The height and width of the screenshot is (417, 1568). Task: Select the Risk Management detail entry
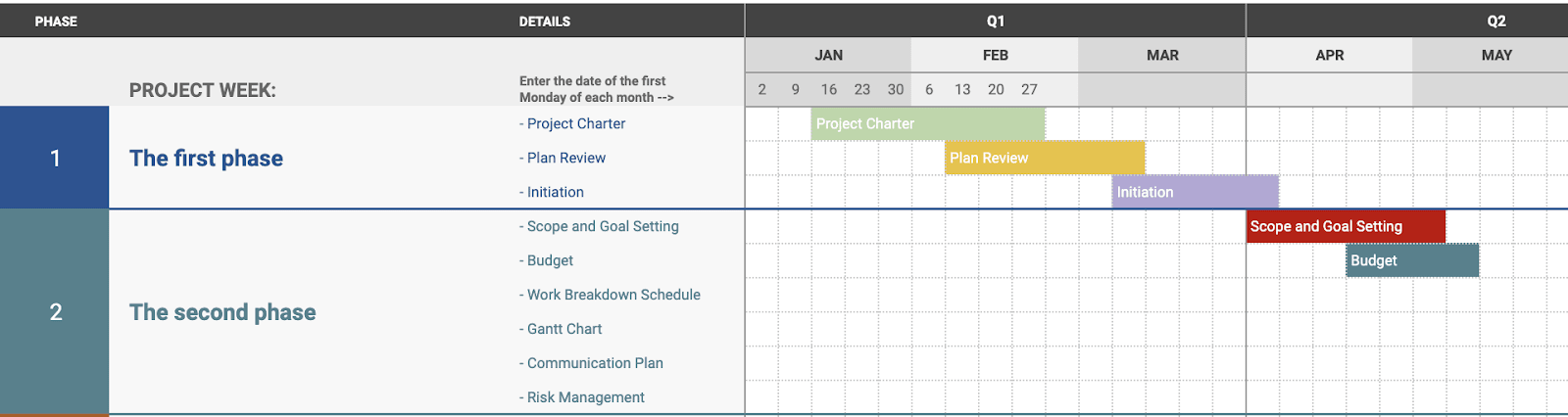pos(582,397)
